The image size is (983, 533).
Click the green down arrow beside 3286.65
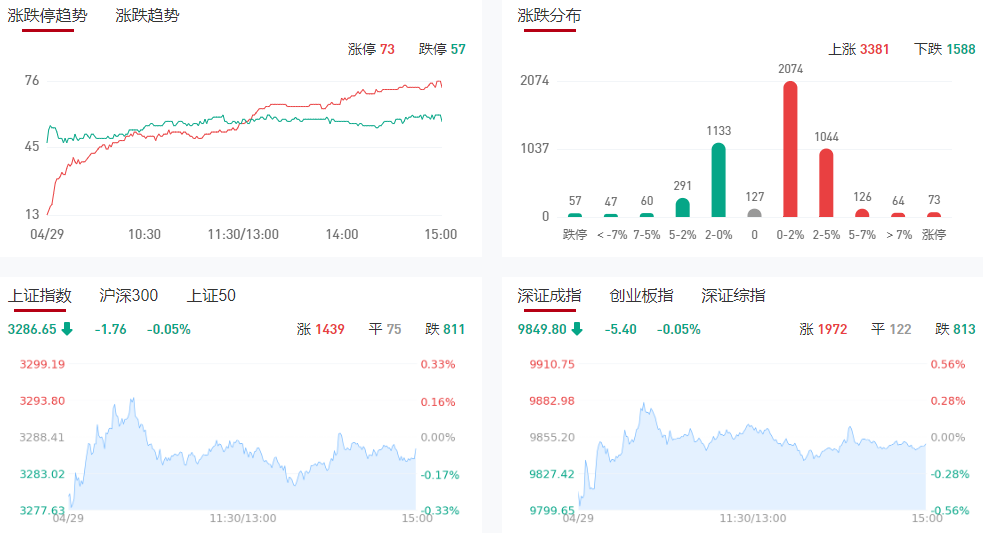click(68, 329)
